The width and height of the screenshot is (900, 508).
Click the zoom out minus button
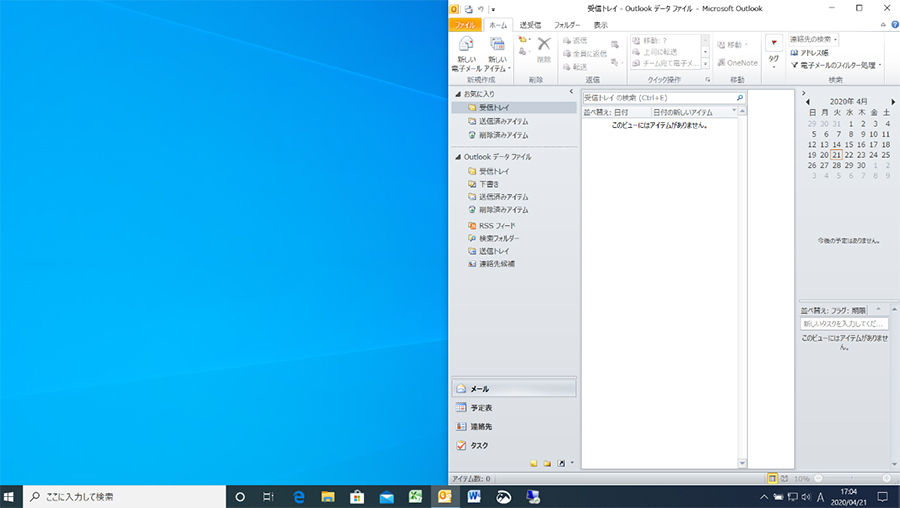pyautogui.click(x=818, y=478)
